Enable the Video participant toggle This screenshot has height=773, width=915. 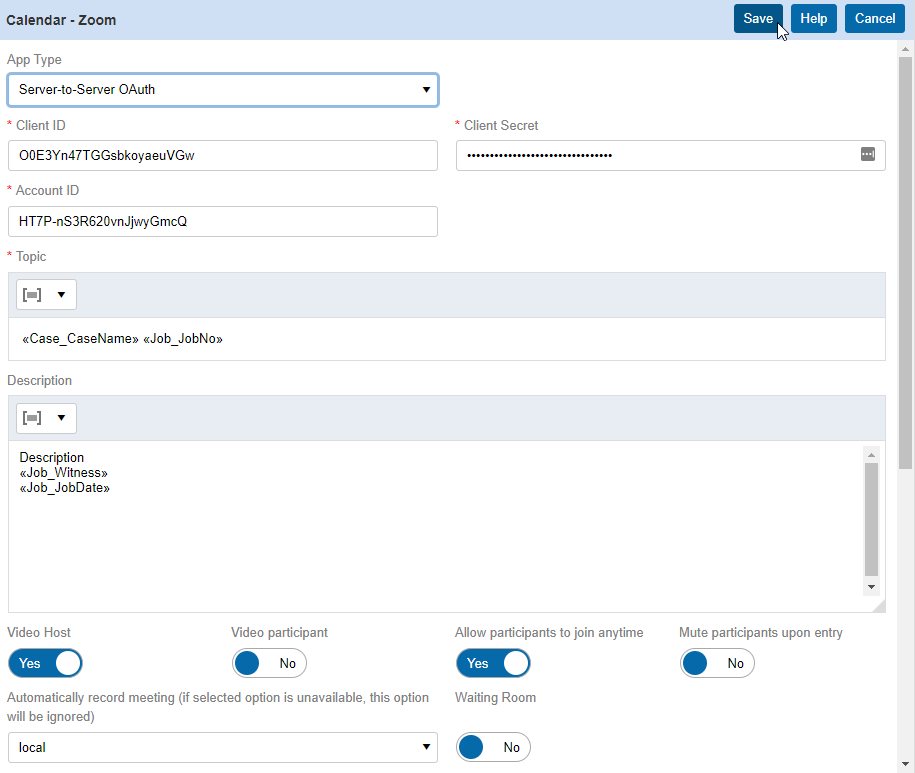[x=269, y=663]
